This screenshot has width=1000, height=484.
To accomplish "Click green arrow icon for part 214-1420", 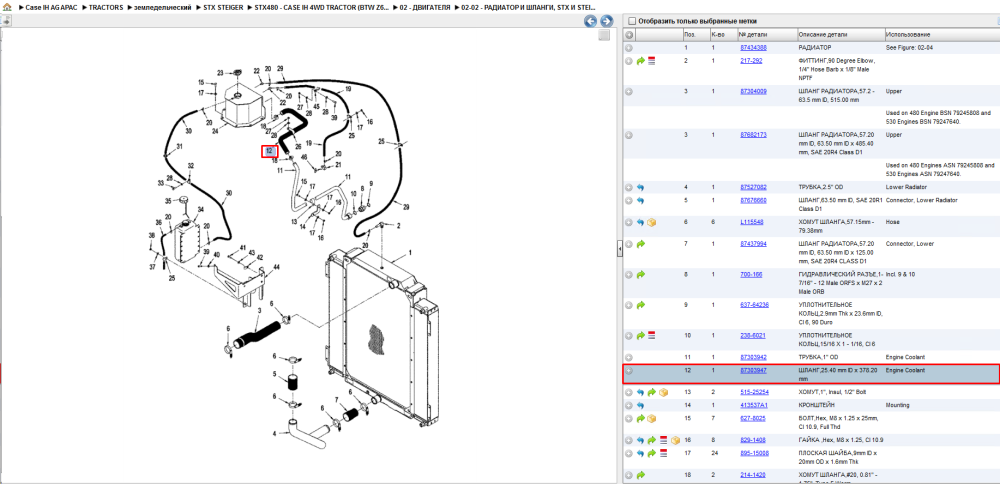I will pos(641,475).
